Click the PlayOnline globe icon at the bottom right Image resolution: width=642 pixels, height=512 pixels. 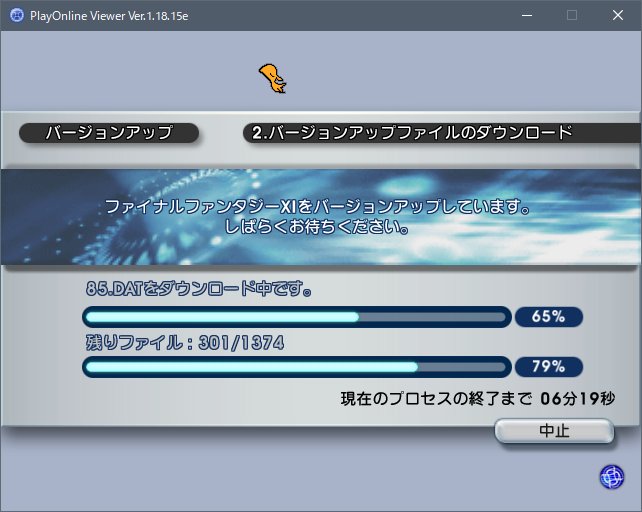tap(612, 477)
